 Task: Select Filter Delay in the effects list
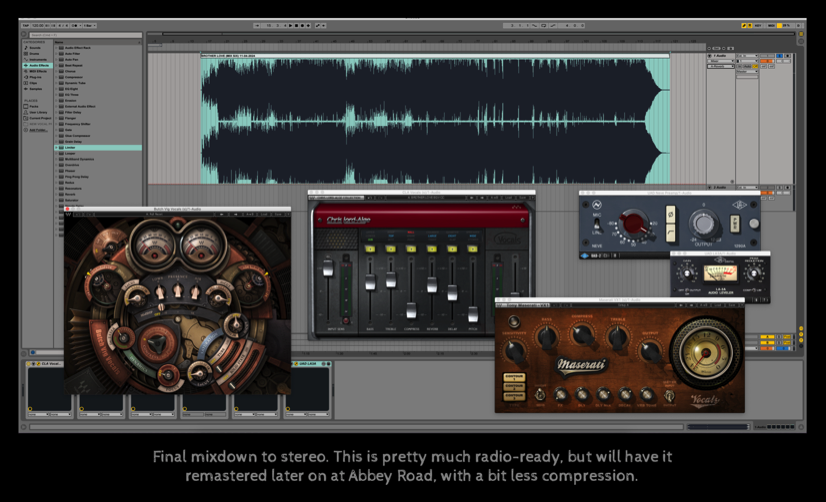click(73, 112)
